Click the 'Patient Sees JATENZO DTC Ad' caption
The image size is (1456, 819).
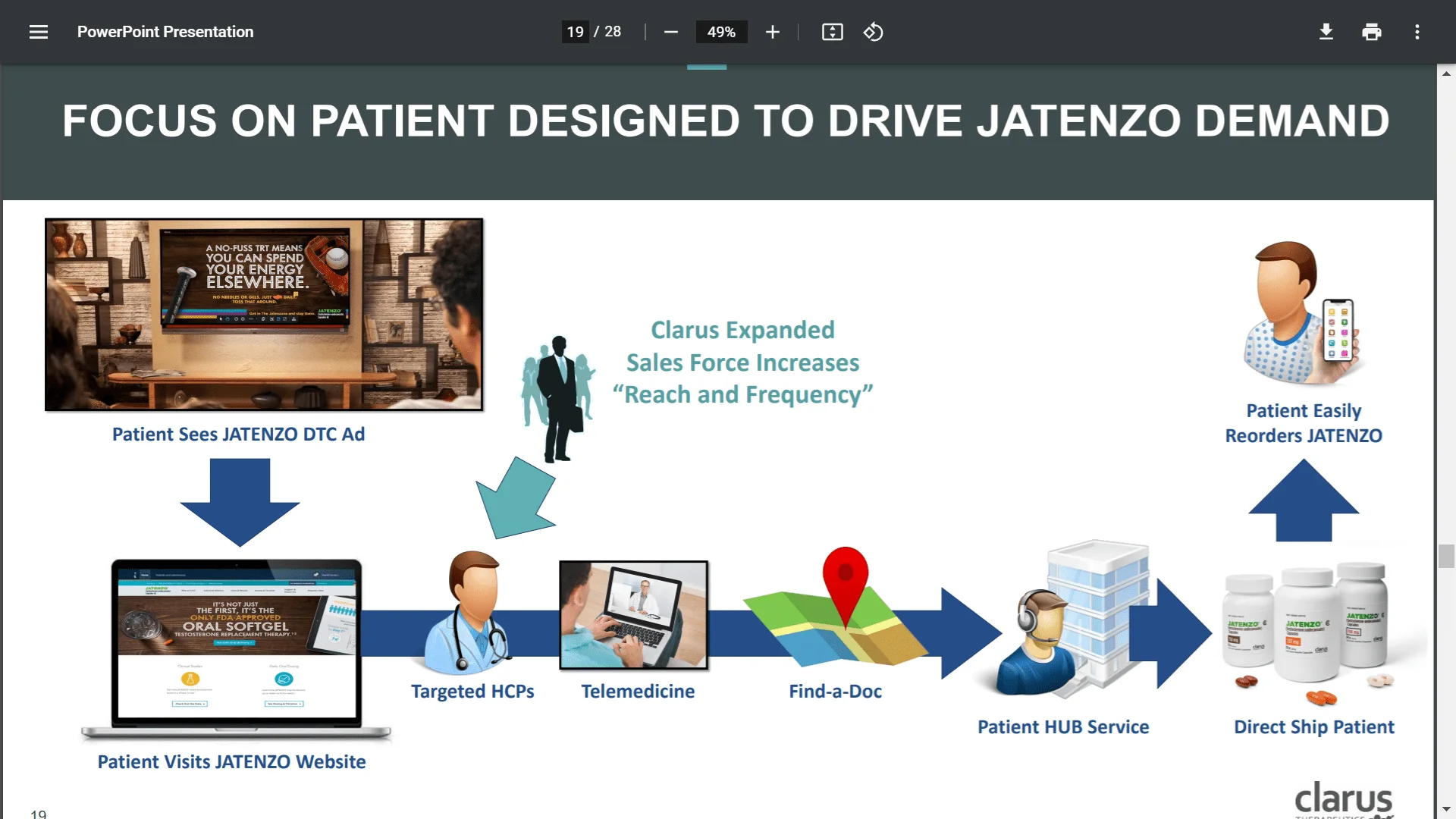(x=239, y=435)
